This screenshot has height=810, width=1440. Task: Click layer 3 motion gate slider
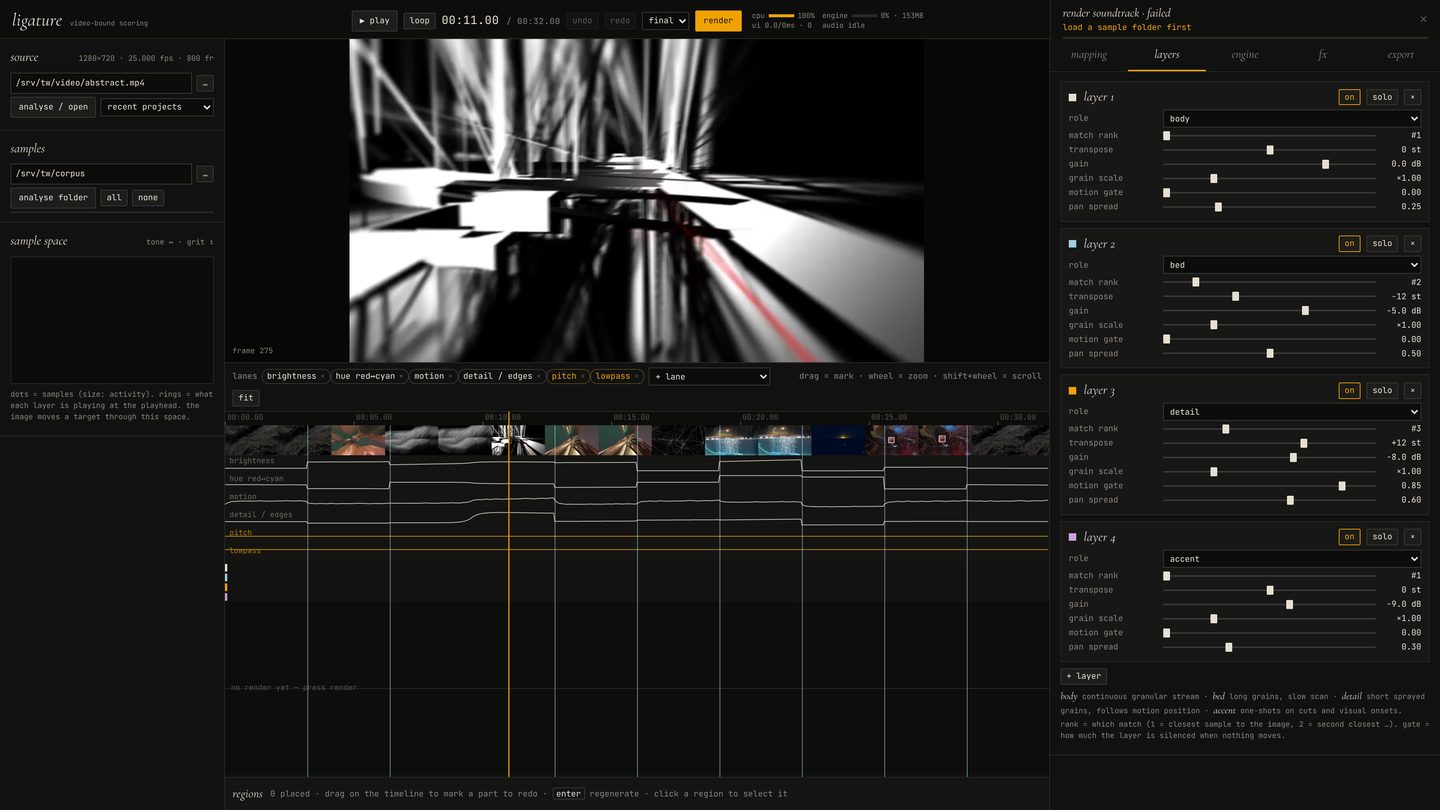[x=1269, y=486]
